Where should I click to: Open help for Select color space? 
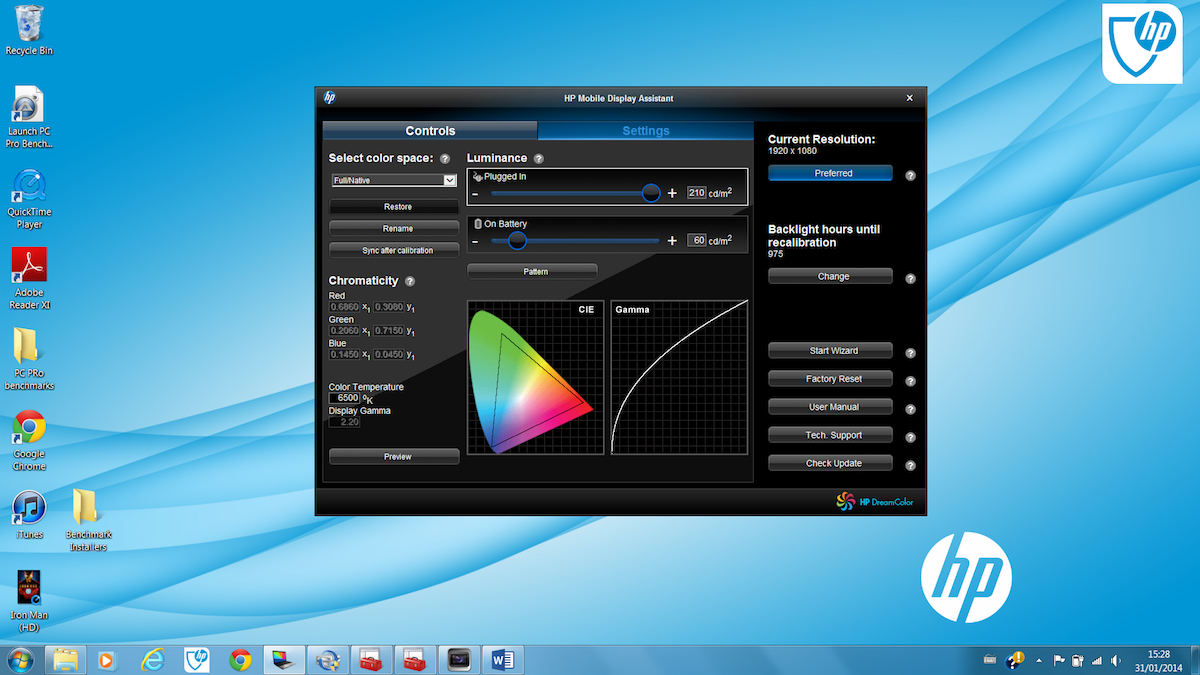point(445,159)
